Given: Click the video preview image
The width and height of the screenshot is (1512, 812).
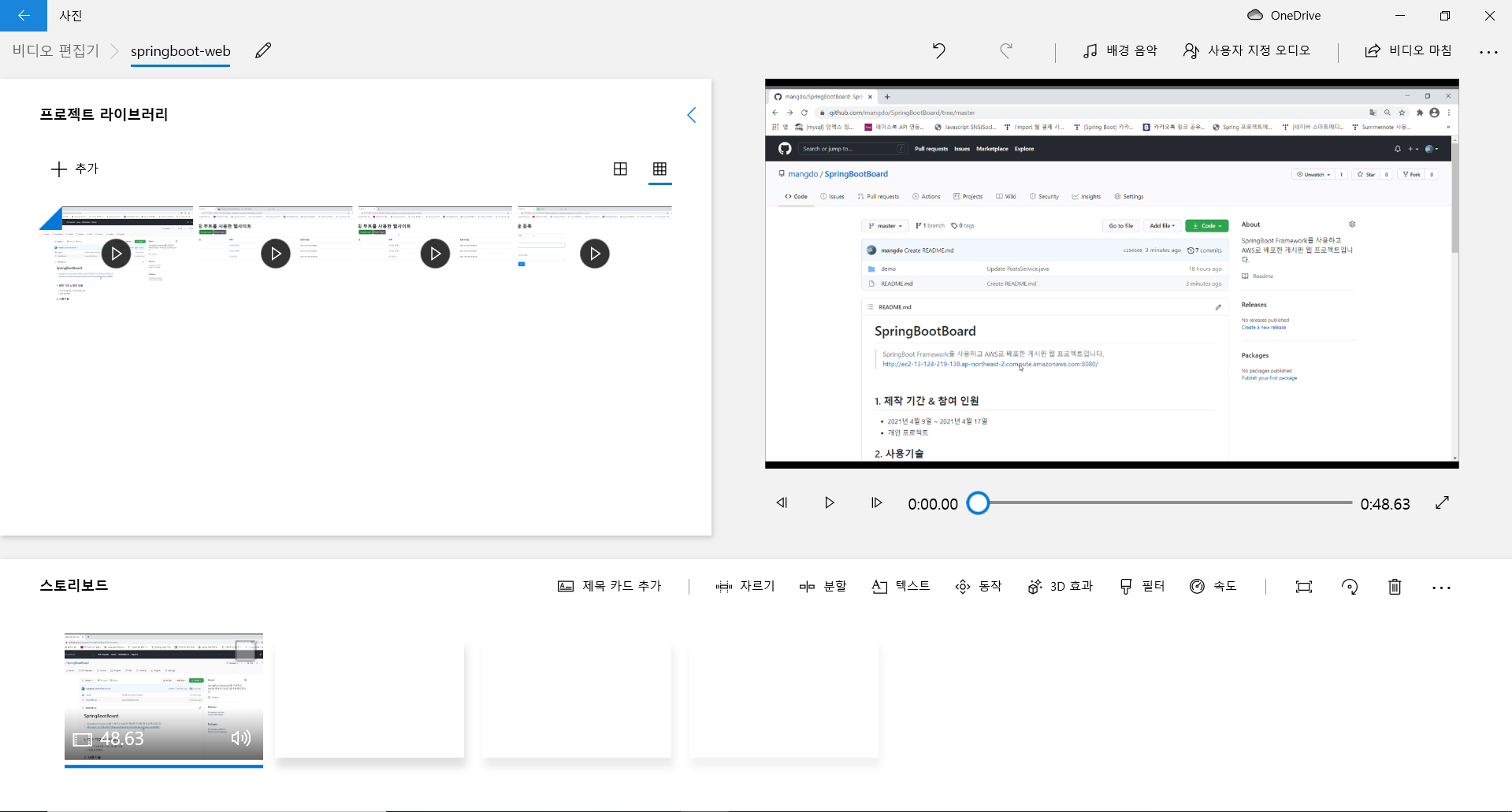Looking at the screenshot, I should (x=1112, y=273).
